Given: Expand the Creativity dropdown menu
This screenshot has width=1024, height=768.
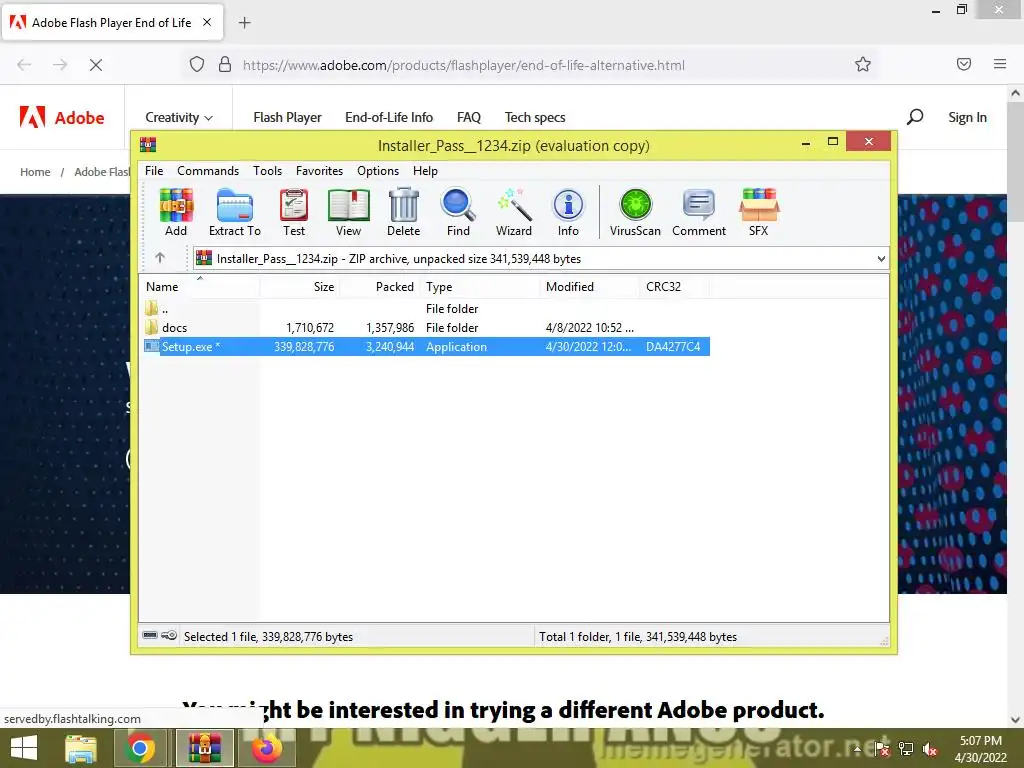Looking at the screenshot, I should [x=179, y=118].
